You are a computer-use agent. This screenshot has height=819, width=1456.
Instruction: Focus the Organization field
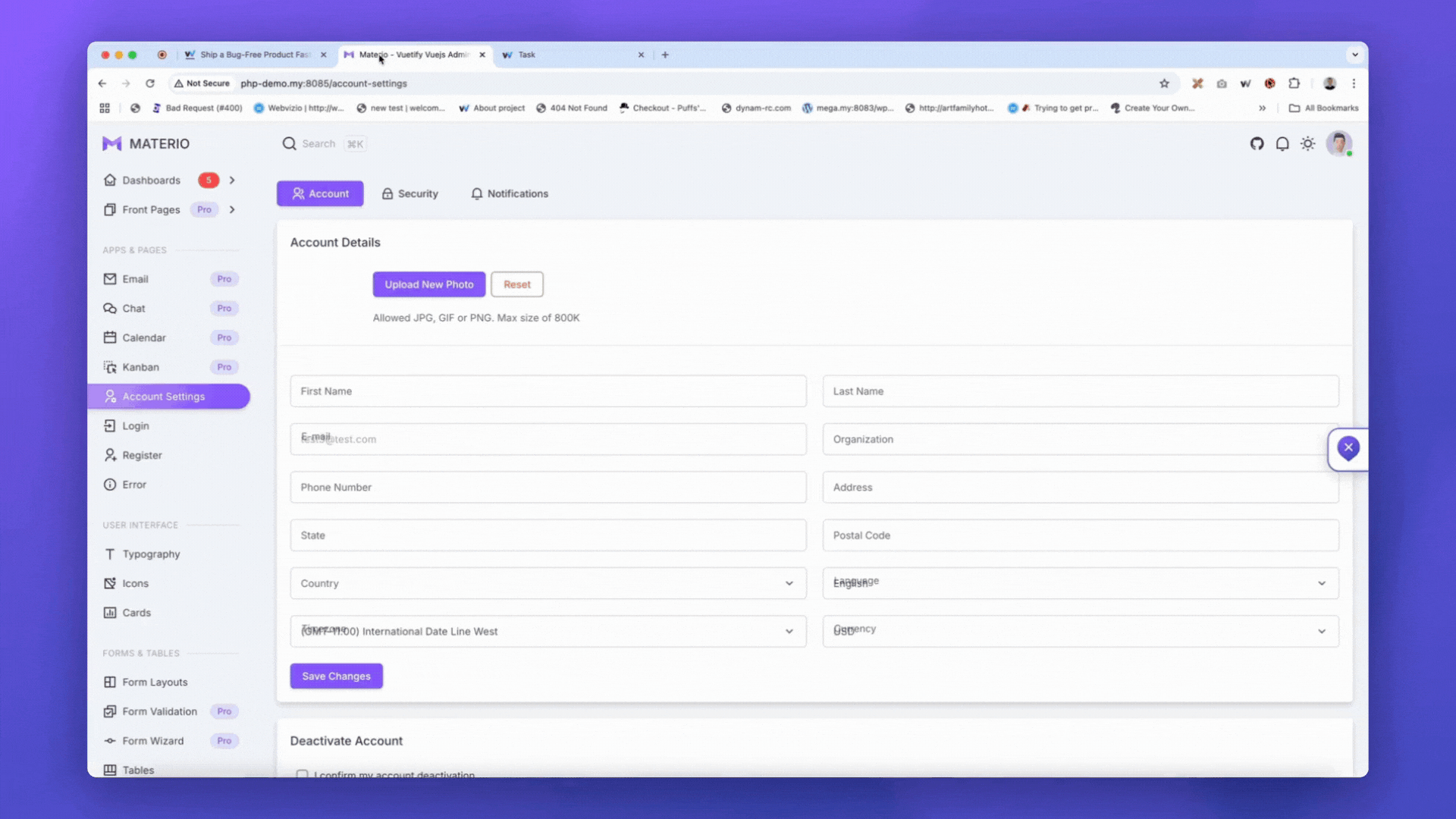[1081, 439]
